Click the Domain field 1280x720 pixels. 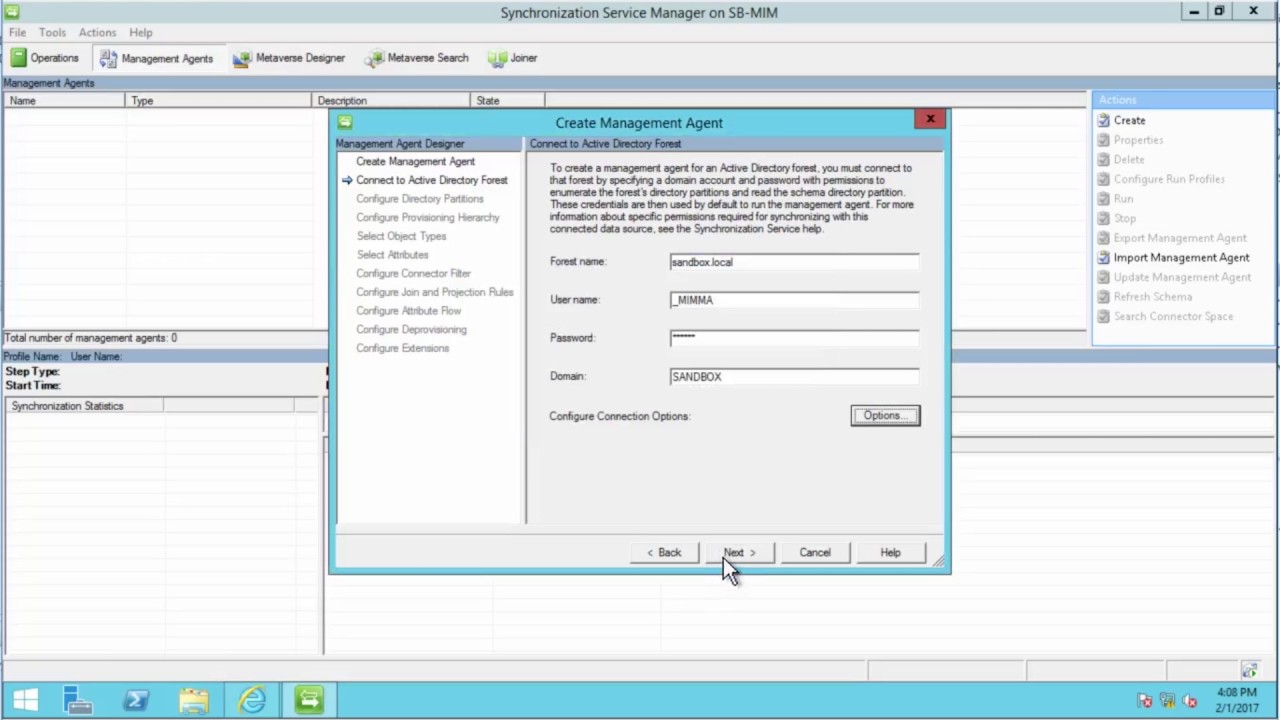pyautogui.click(x=794, y=377)
